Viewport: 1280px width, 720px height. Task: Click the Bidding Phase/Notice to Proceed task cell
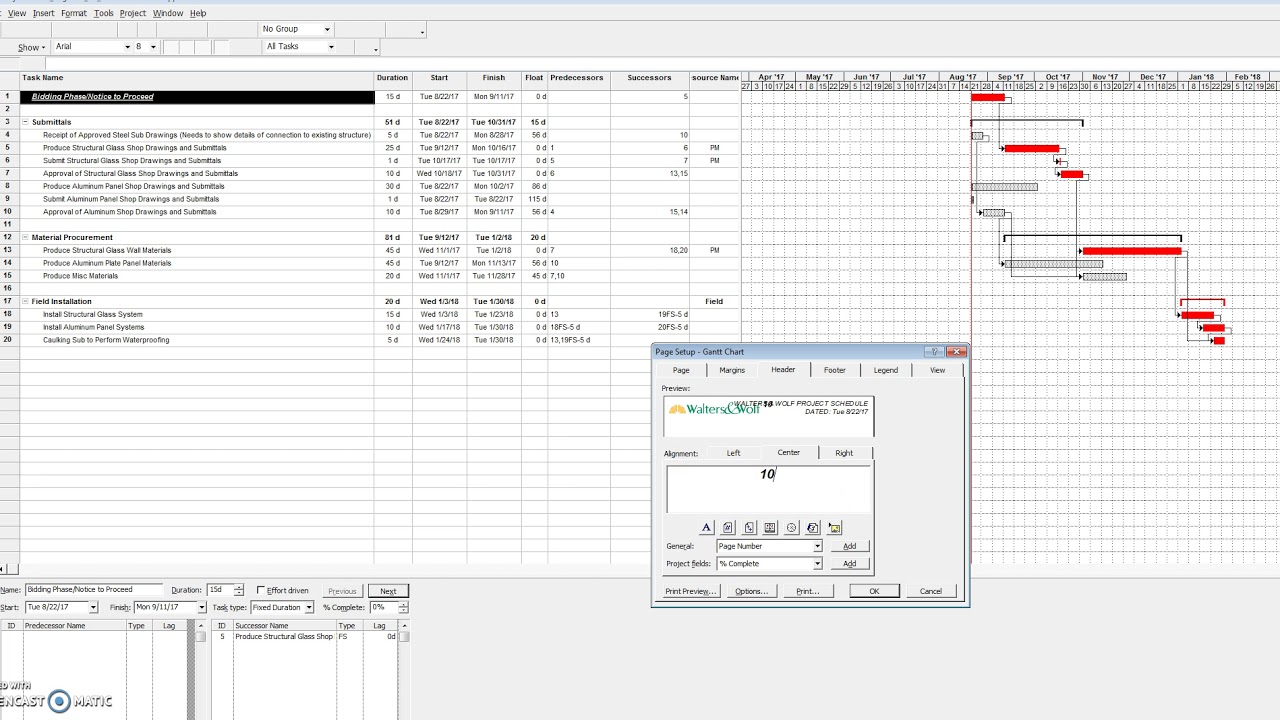tap(197, 97)
